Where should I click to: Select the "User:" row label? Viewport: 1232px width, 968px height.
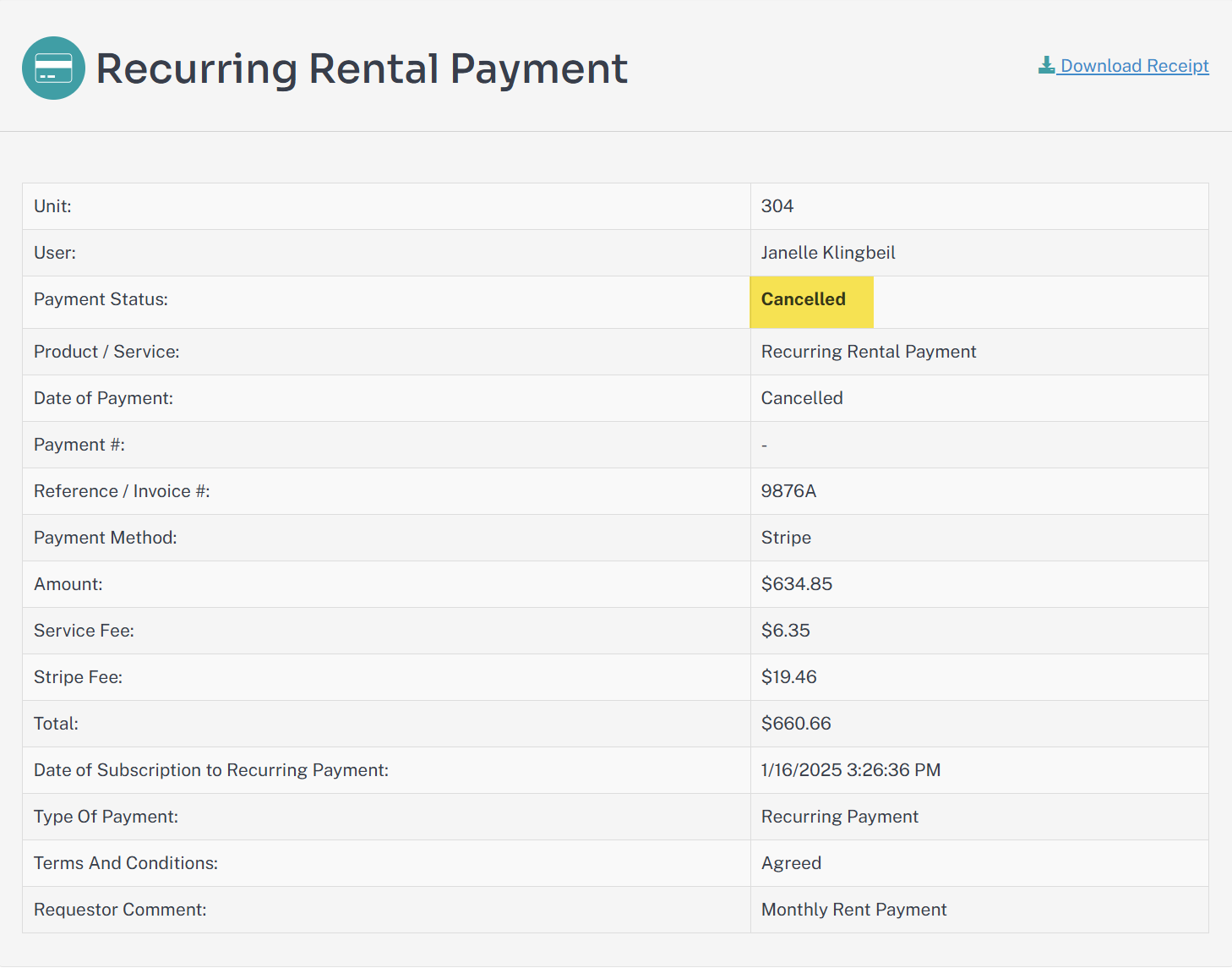pos(55,253)
